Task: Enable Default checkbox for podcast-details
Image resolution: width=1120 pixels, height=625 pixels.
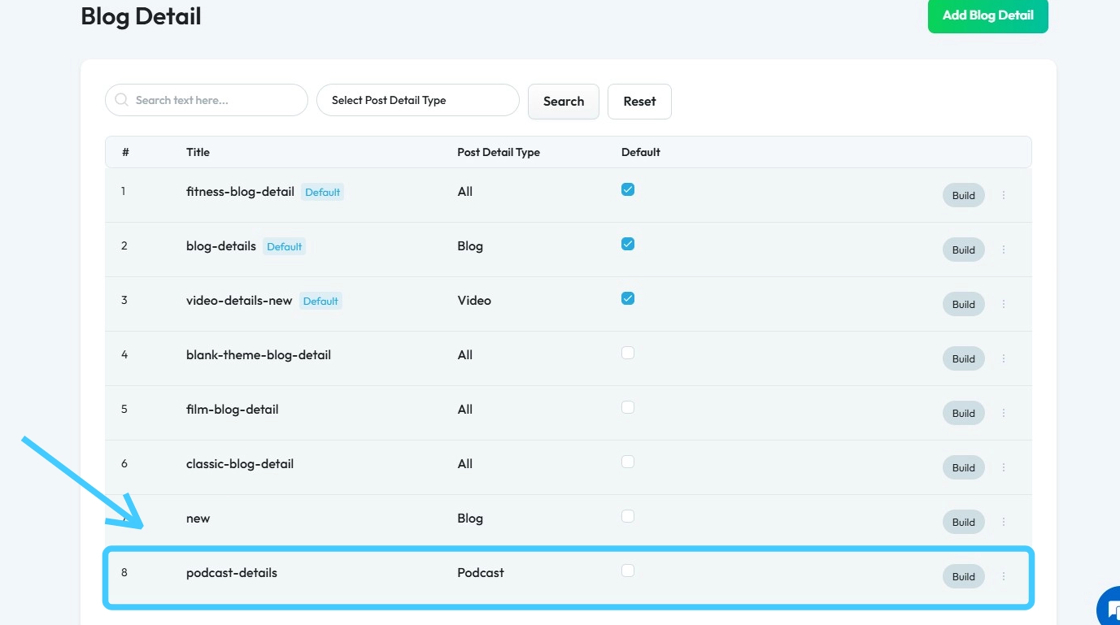Action: tap(628, 571)
